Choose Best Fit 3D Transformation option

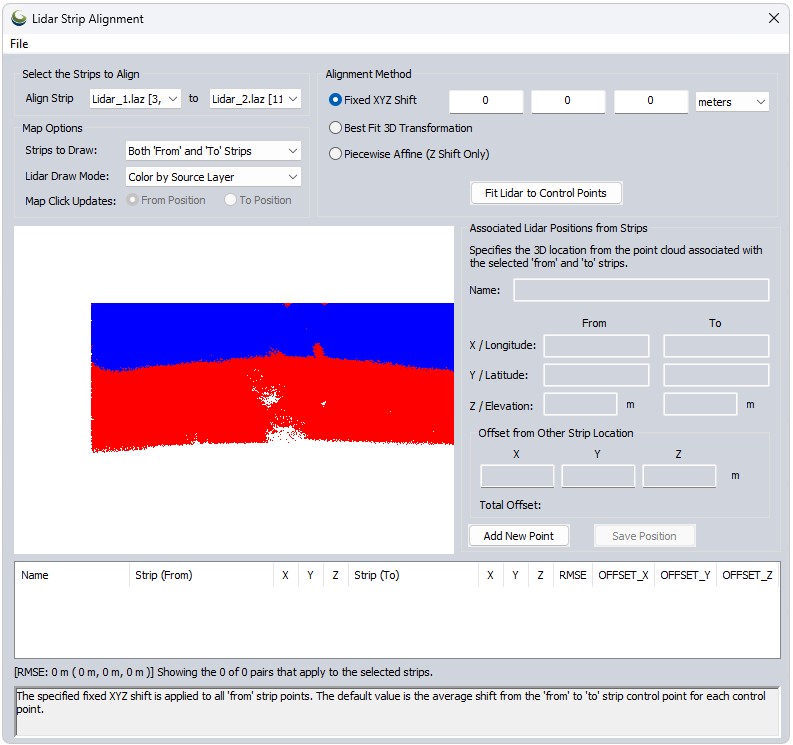(336, 128)
